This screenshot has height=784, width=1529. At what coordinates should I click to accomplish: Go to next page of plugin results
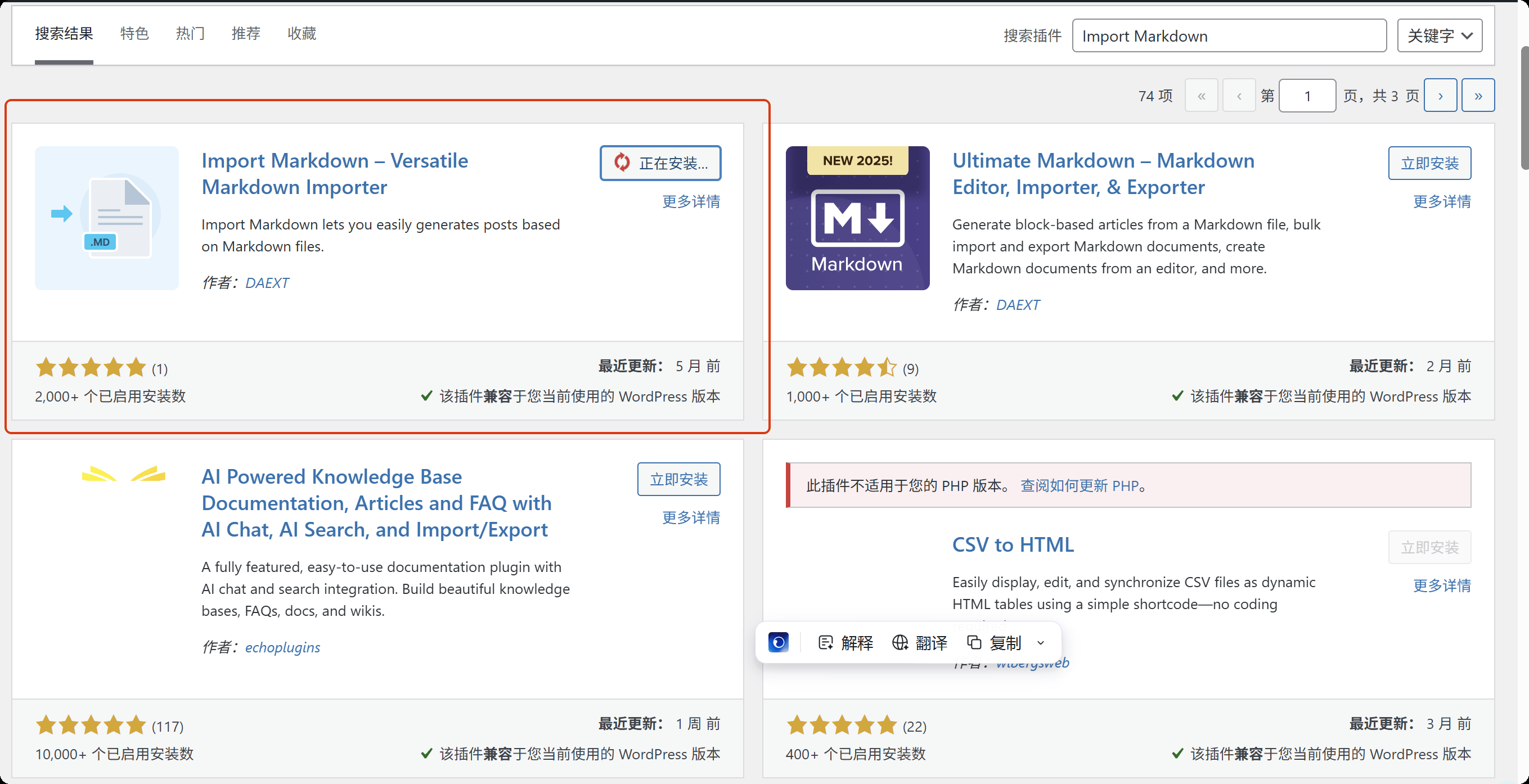click(1440, 96)
